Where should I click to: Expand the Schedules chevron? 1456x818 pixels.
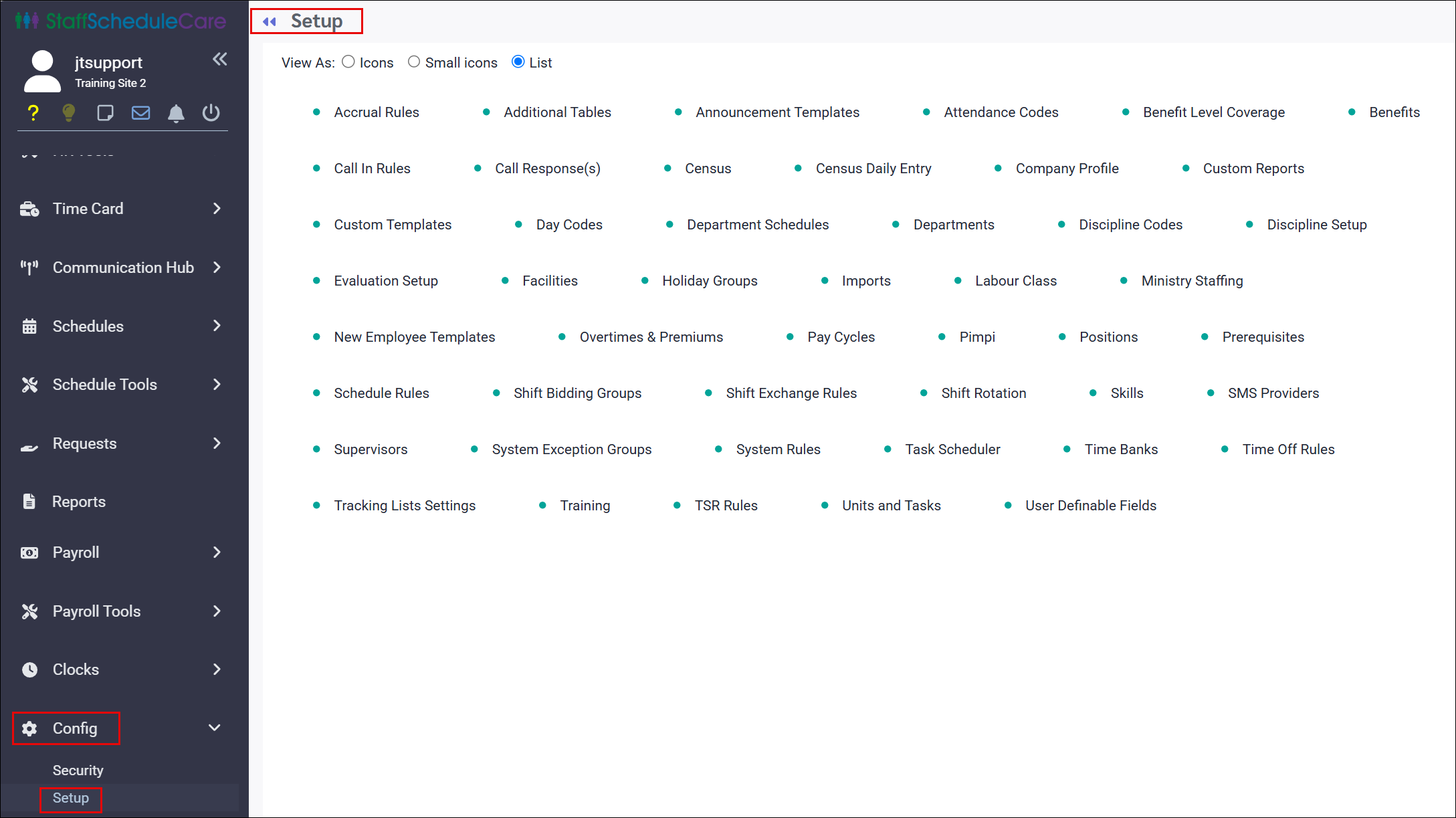pos(217,326)
